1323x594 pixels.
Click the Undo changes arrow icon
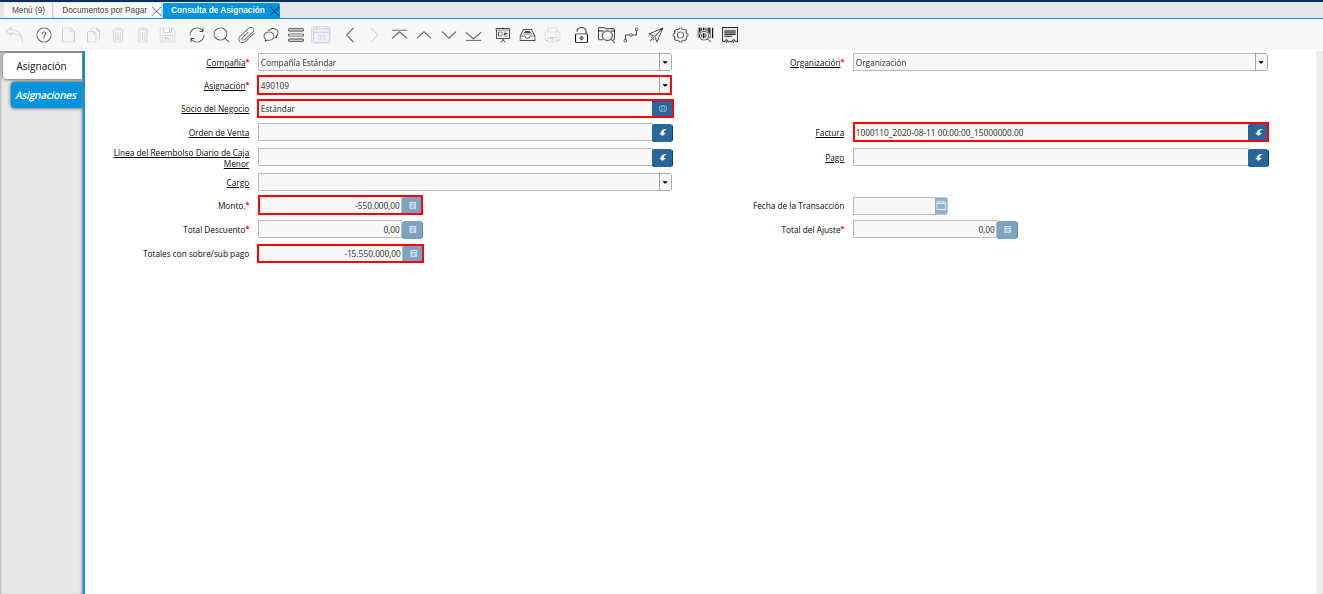point(15,35)
